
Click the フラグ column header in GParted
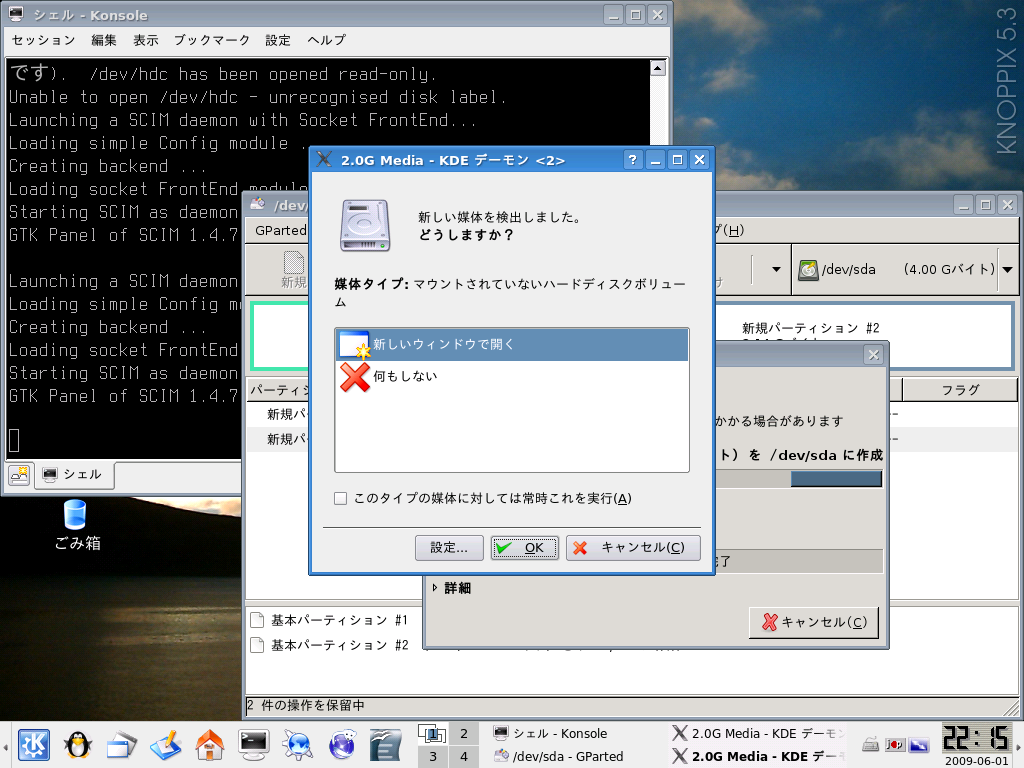(x=960, y=390)
